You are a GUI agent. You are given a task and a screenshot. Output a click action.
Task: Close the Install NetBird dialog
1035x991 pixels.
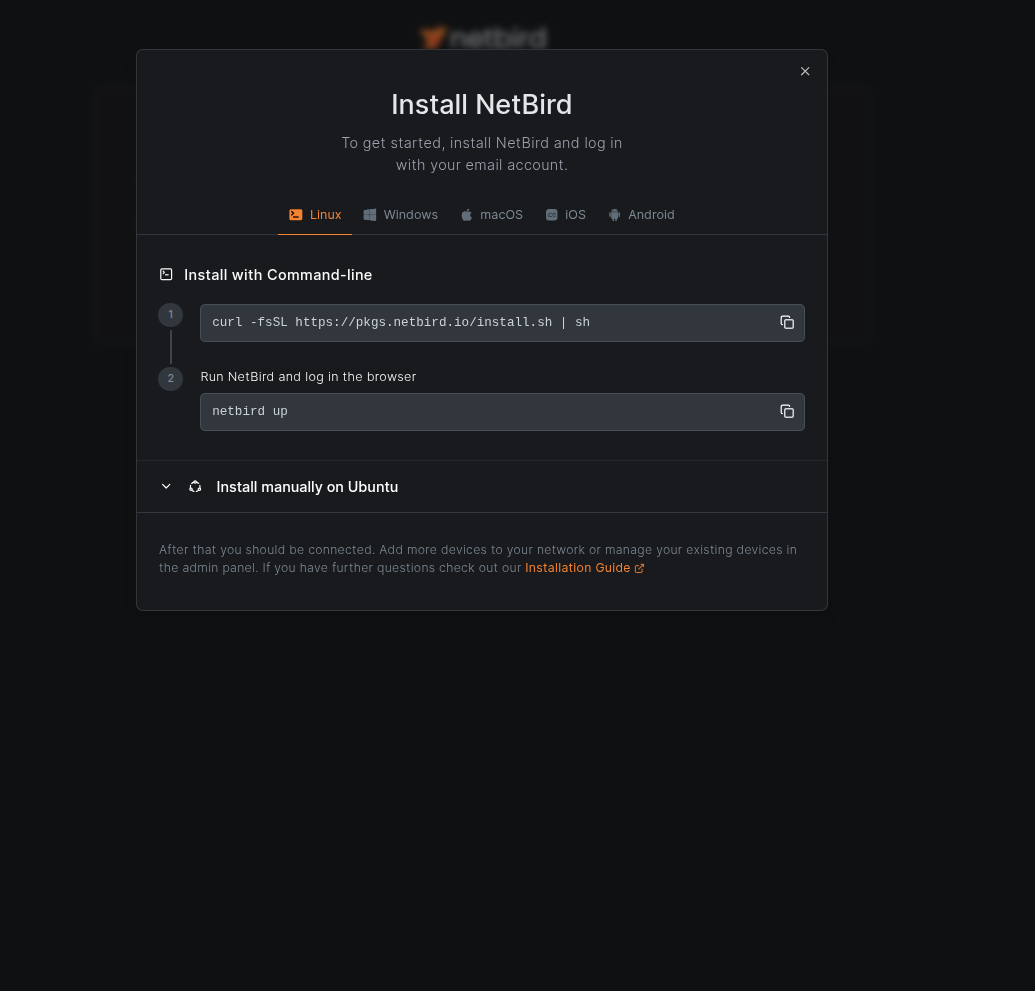coord(805,71)
